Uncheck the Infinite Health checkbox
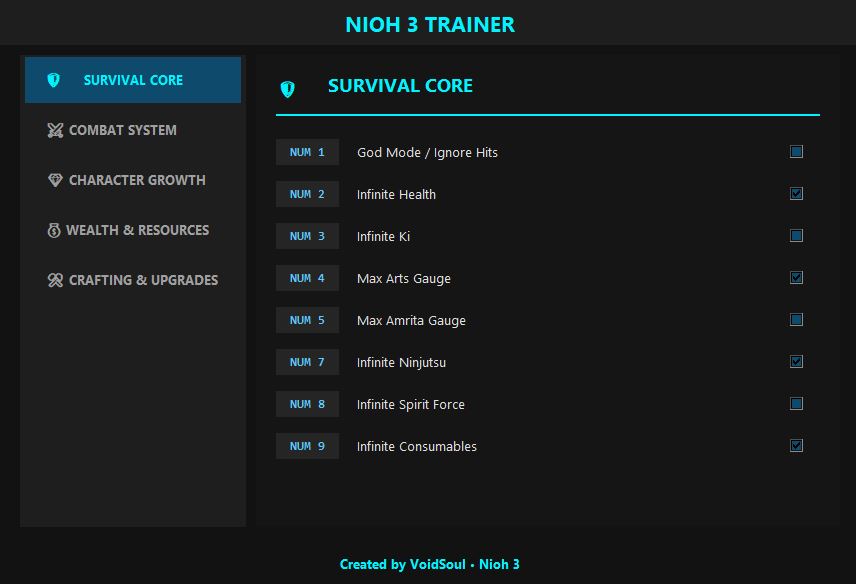This screenshot has width=856, height=584. coord(796,194)
